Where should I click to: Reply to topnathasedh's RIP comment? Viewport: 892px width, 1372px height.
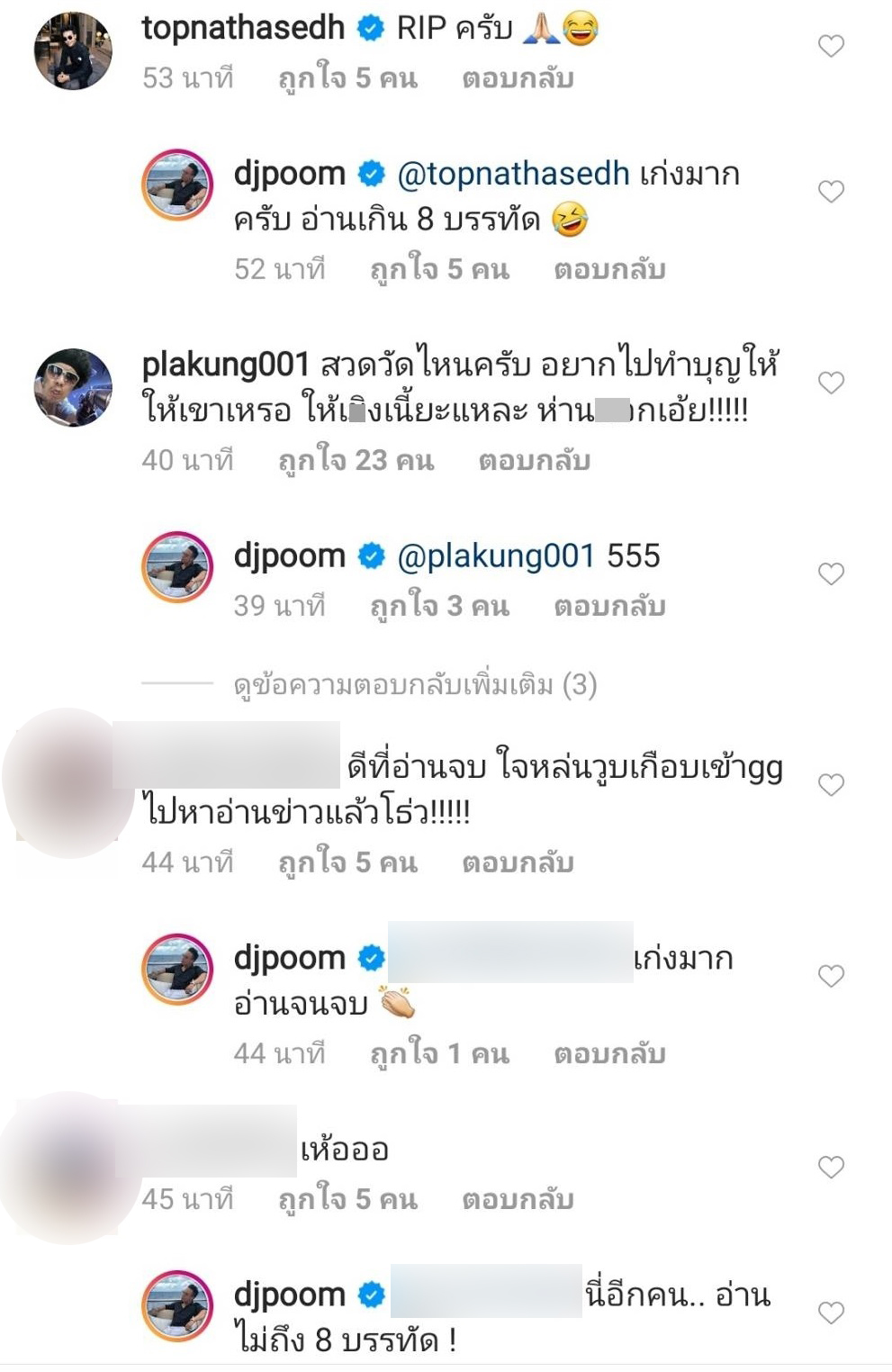(x=518, y=78)
